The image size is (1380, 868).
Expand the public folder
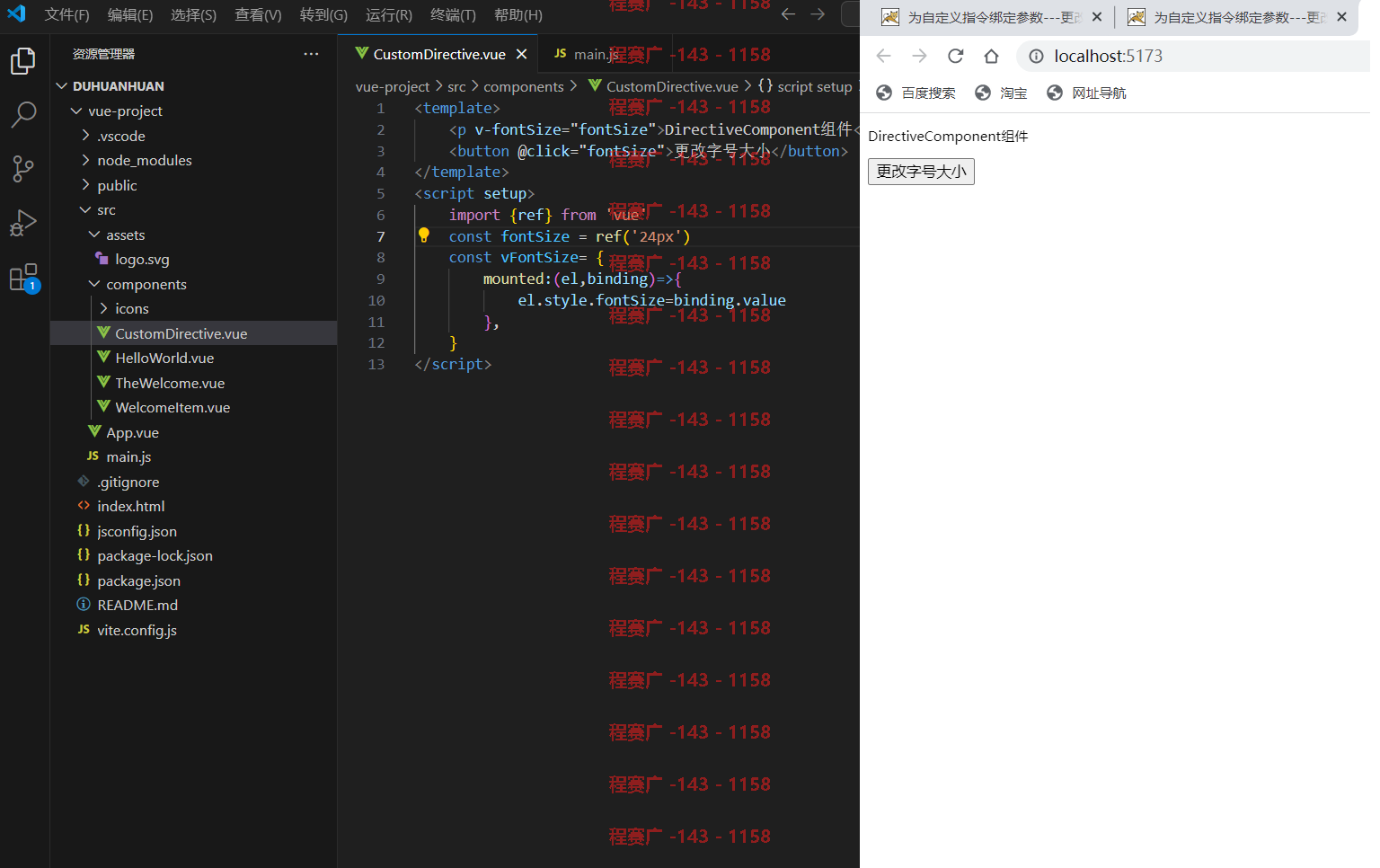click(x=193, y=185)
